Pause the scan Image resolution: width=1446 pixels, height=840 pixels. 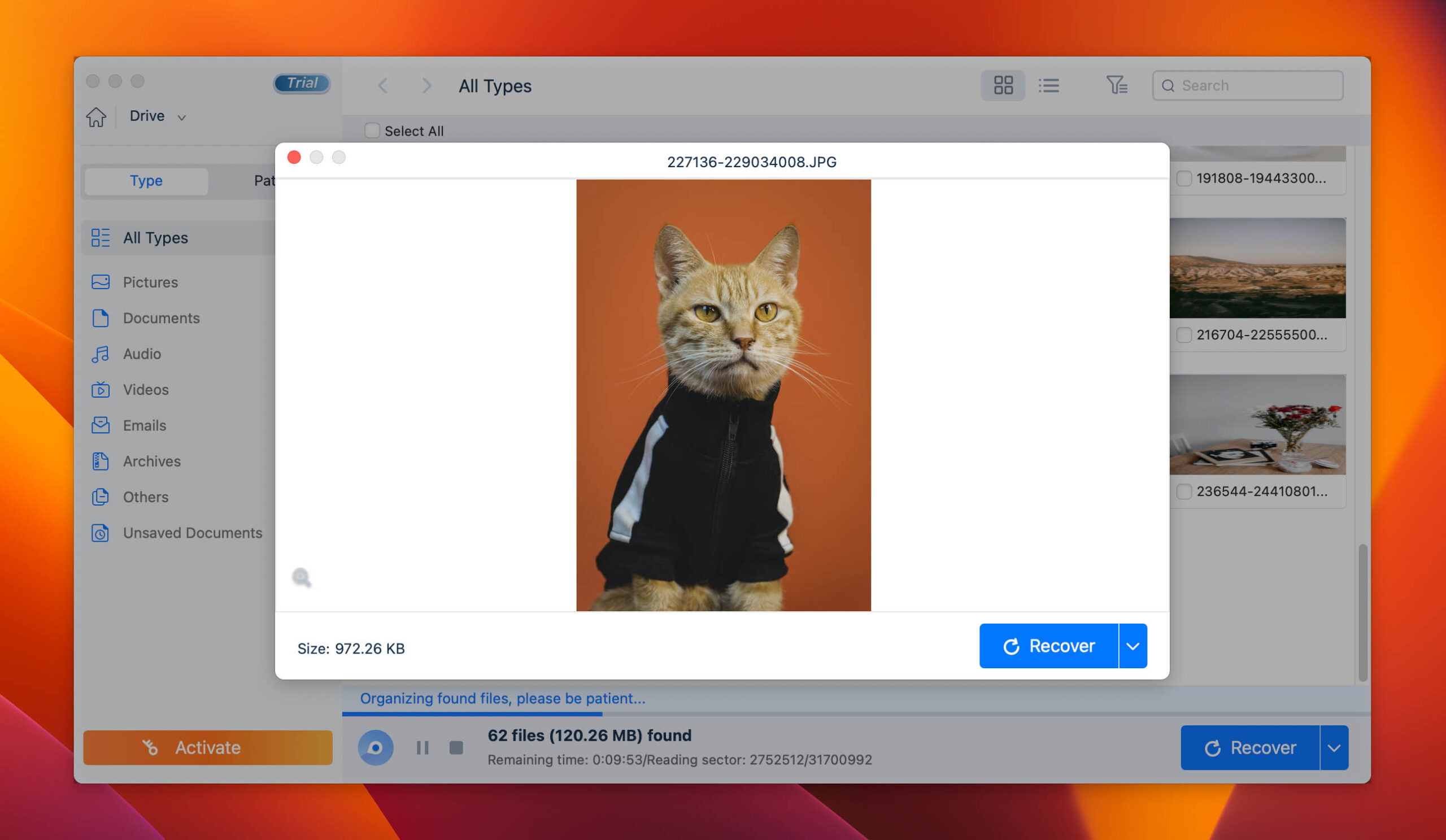coord(423,747)
